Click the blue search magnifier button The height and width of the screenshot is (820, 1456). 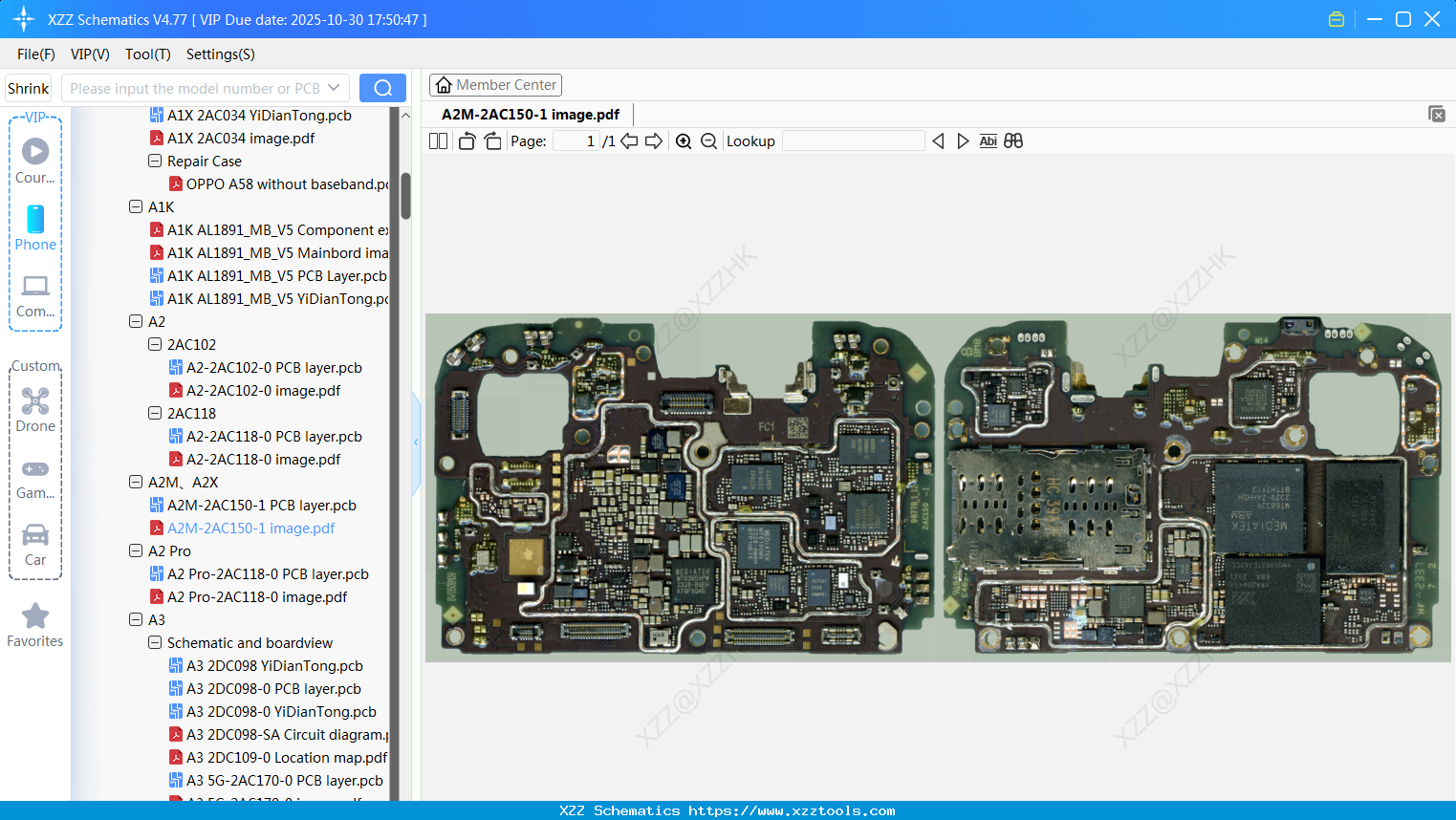382,87
